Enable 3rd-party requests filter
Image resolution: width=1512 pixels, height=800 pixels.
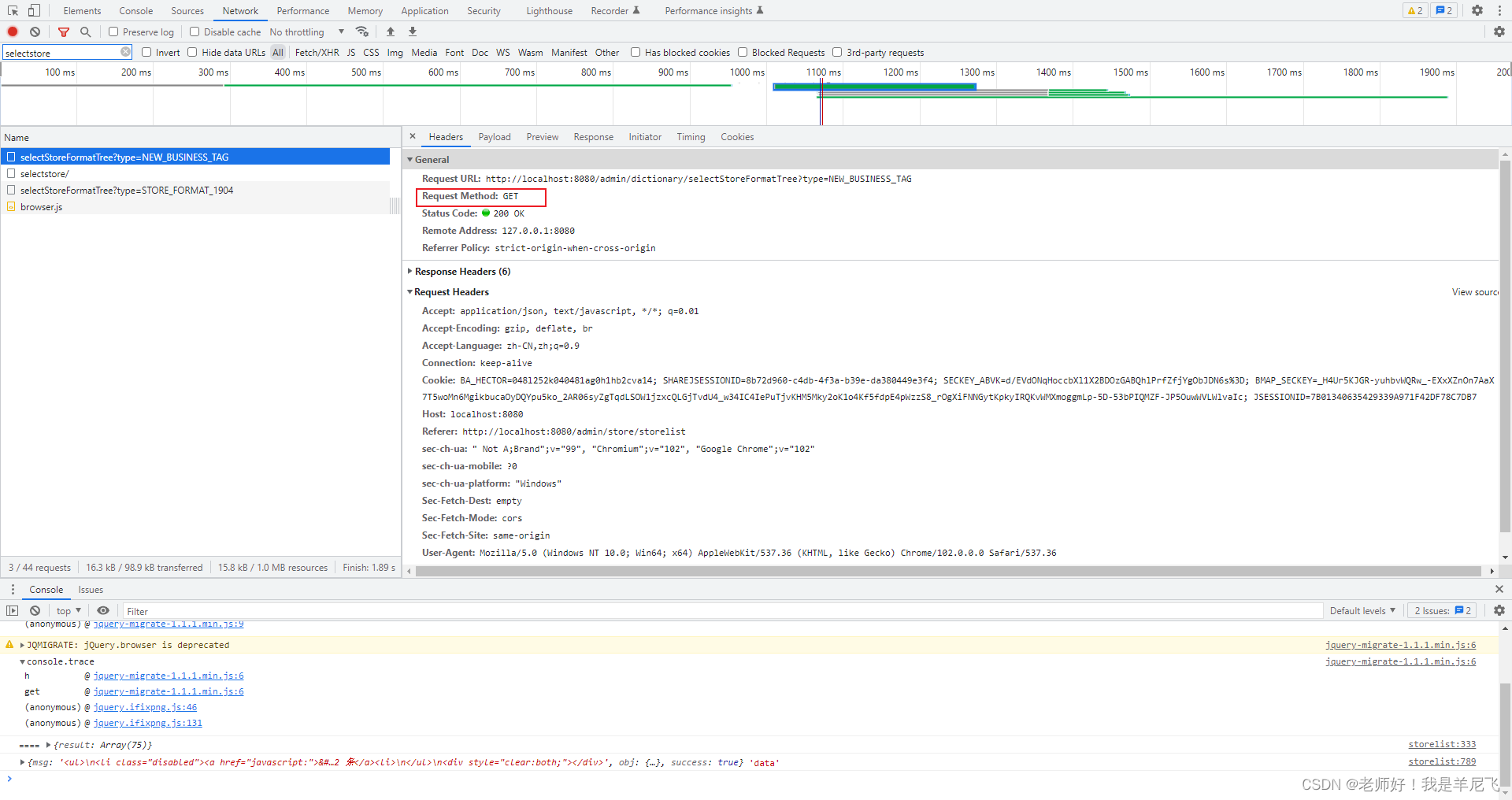[837, 52]
